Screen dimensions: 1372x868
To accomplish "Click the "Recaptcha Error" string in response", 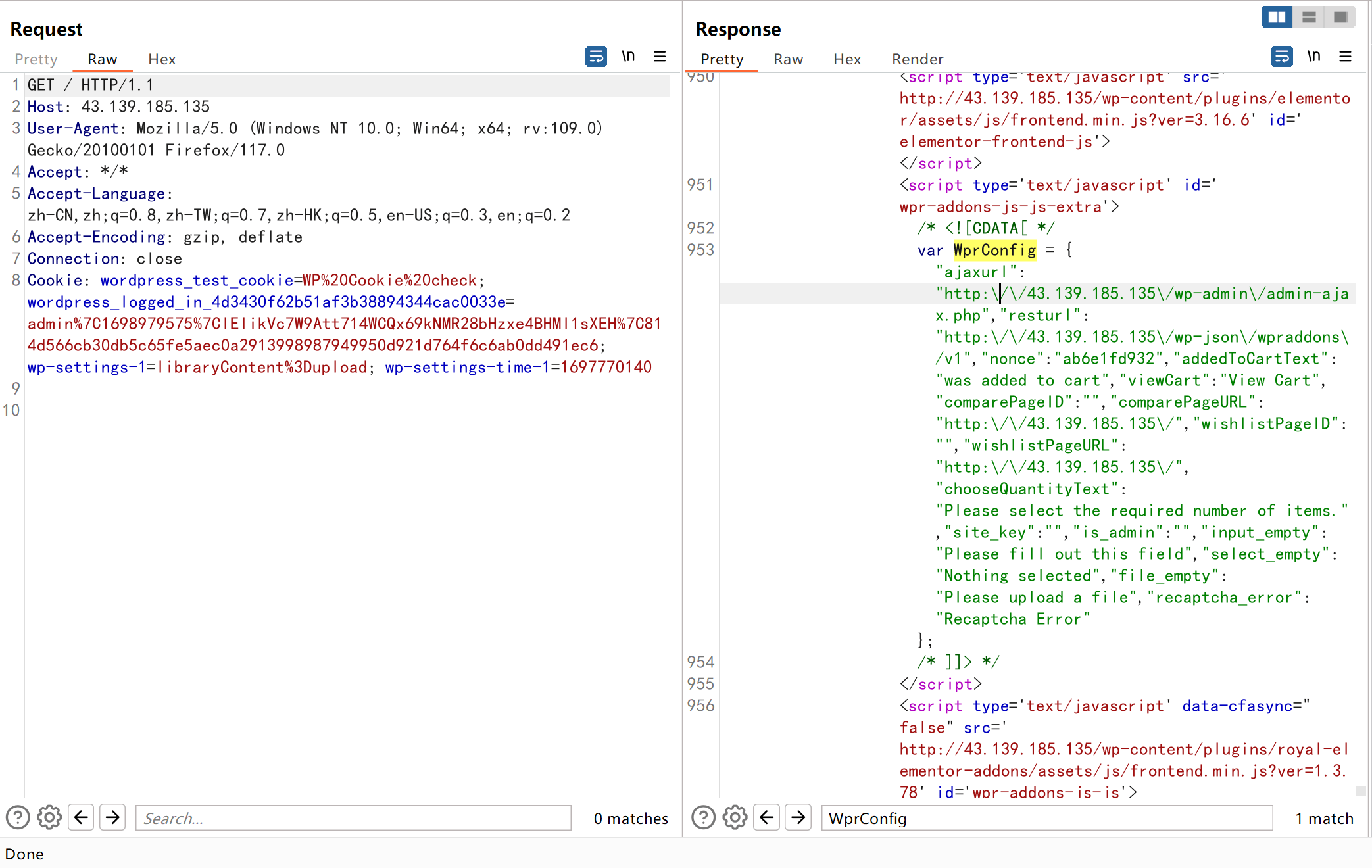I will (x=1013, y=619).
